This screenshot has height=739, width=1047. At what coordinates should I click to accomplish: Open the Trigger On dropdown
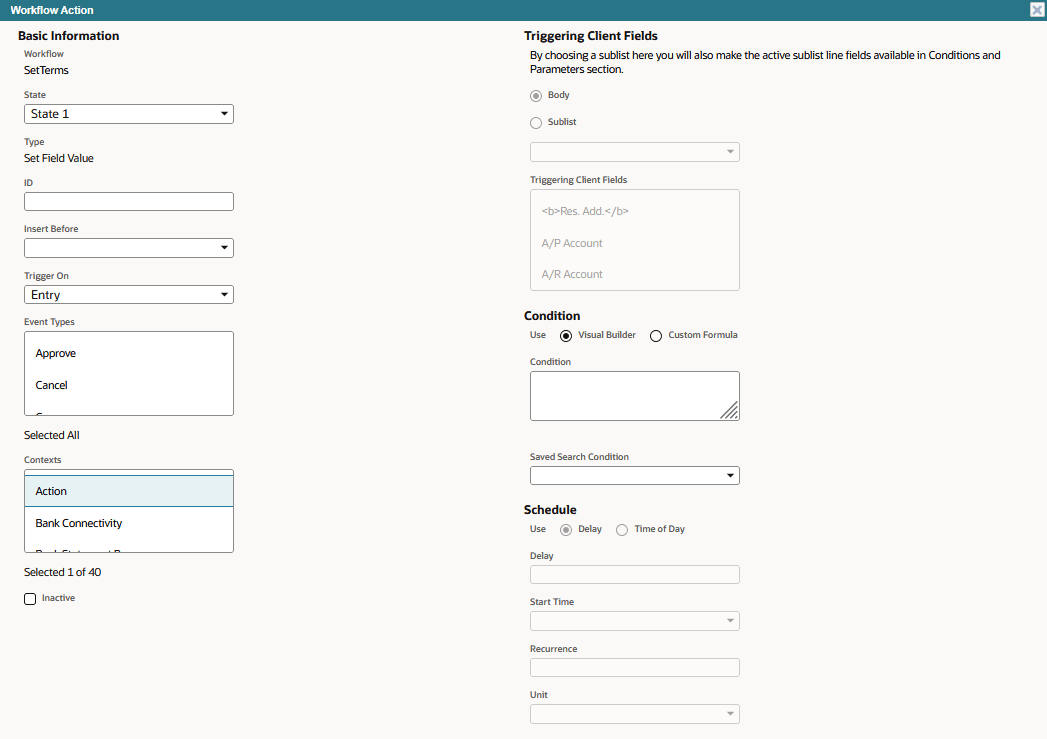point(129,295)
